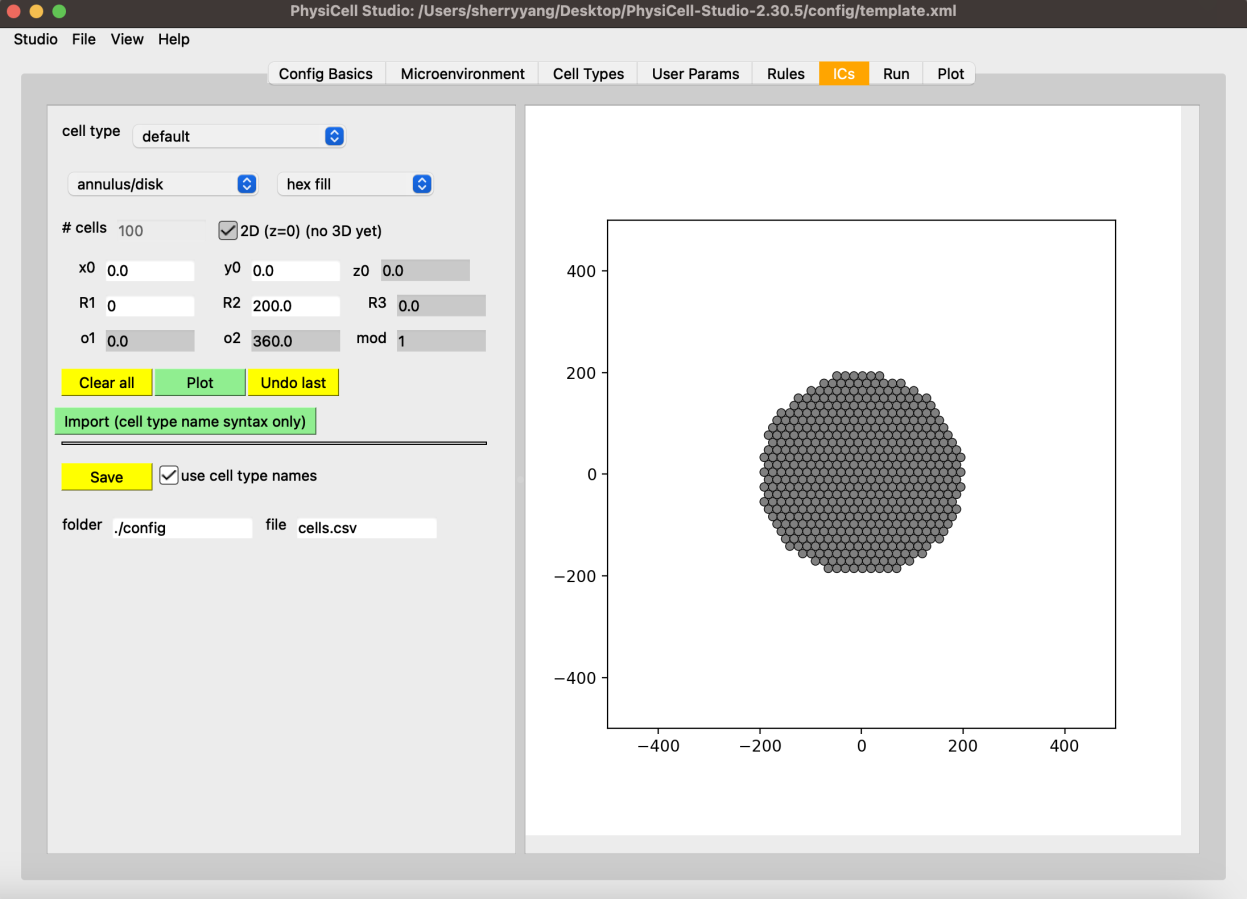Click the cells.csv file name field
This screenshot has width=1247, height=899.
(366, 527)
